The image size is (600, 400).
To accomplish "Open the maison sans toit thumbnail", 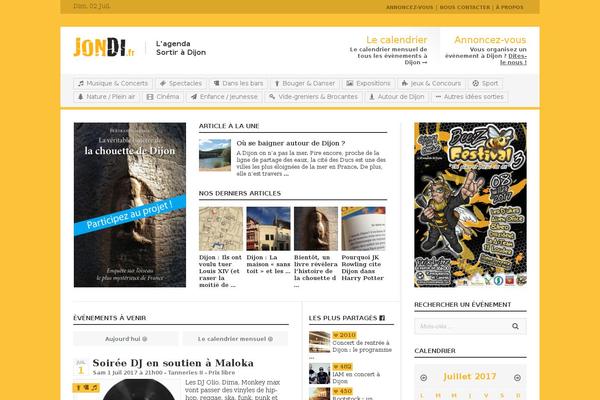I will [x=268, y=229].
